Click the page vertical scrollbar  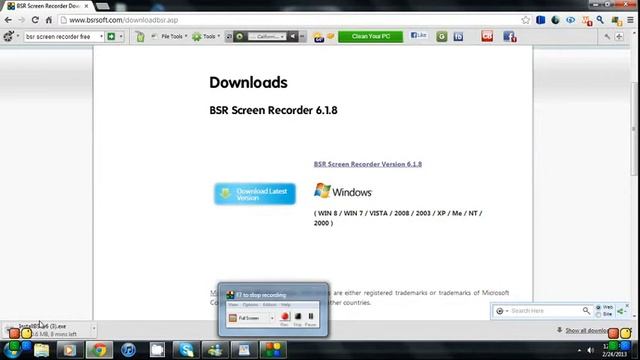[x=634, y=129]
